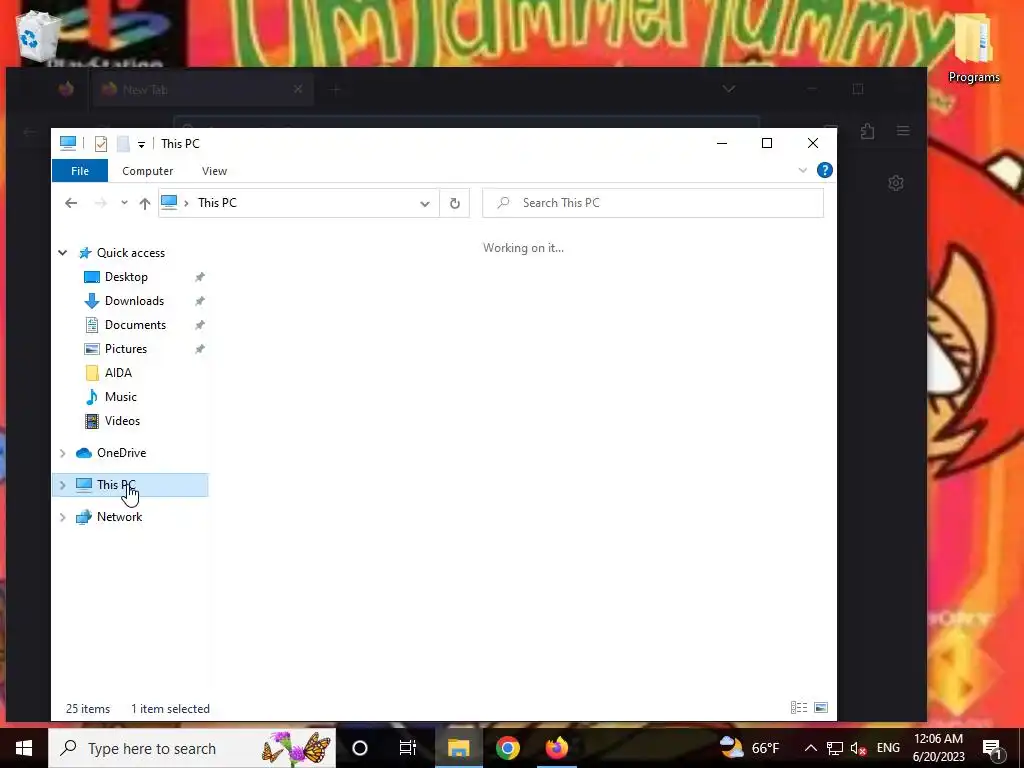Select Quick access in navigation pane
1024x768 pixels.
pos(131,253)
